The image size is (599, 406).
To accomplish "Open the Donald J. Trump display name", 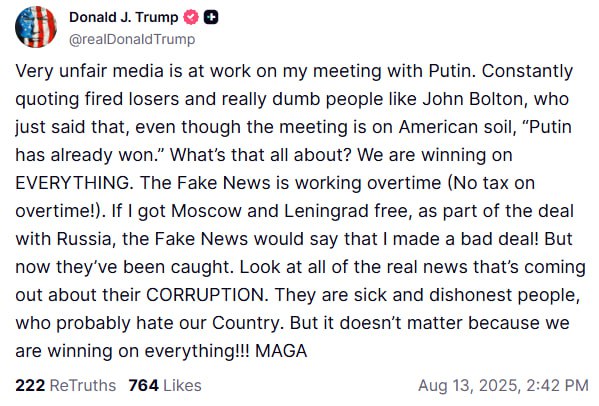I will tap(123, 18).
